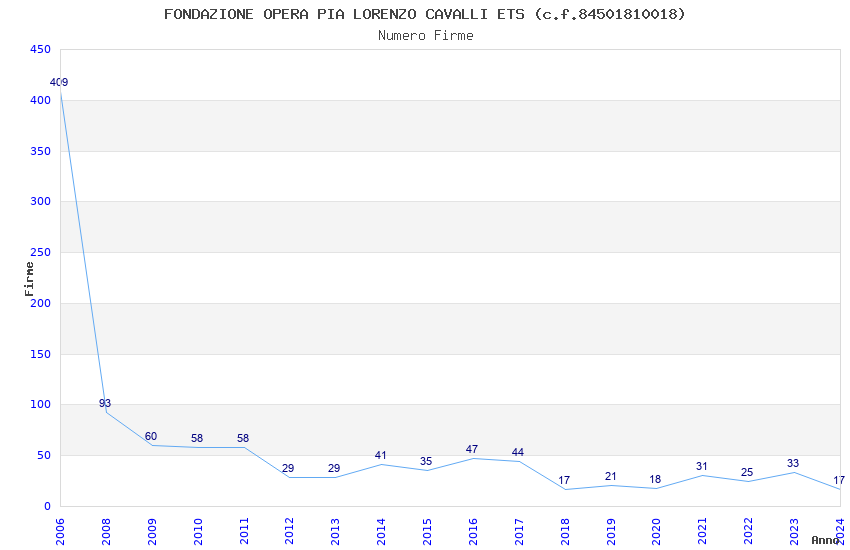Screen dimensions: 850x550
Task: Click the y-axis tick value 100
Action: [41, 404]
